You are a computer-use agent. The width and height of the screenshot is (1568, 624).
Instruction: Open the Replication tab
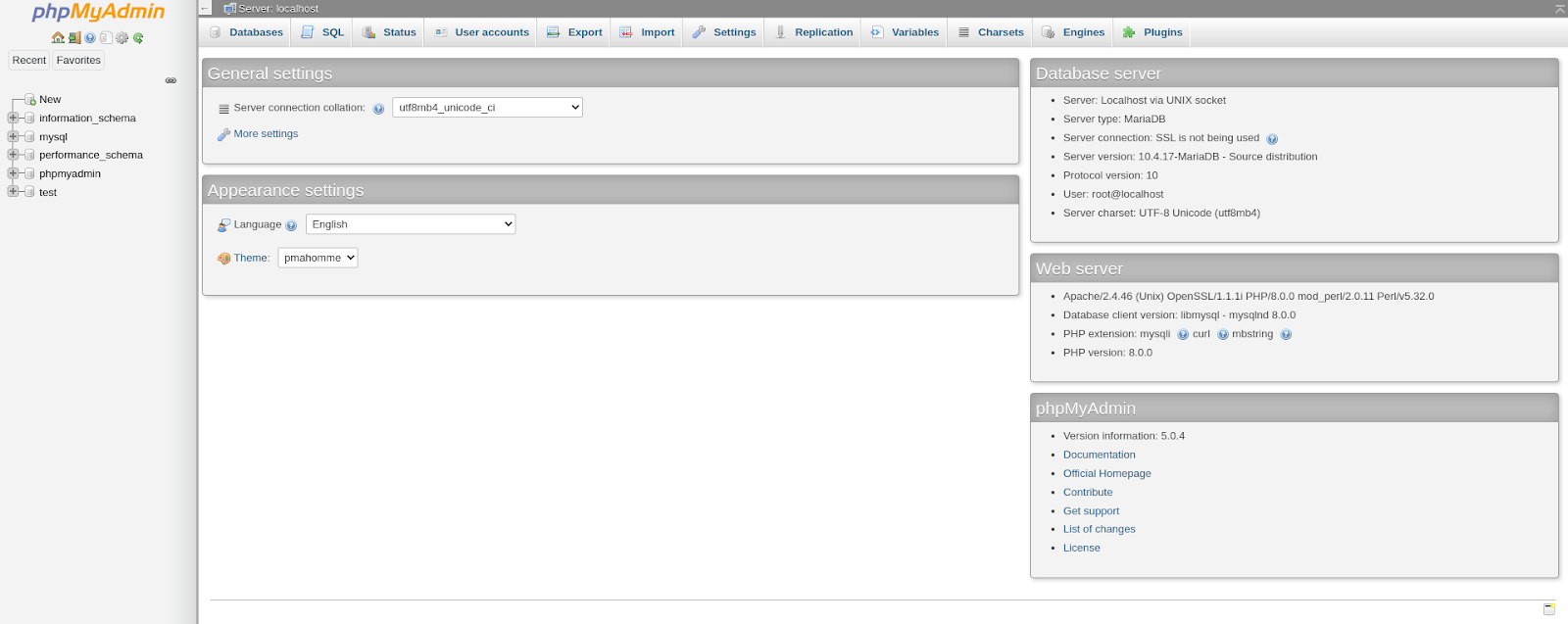(x=813, y=32)
